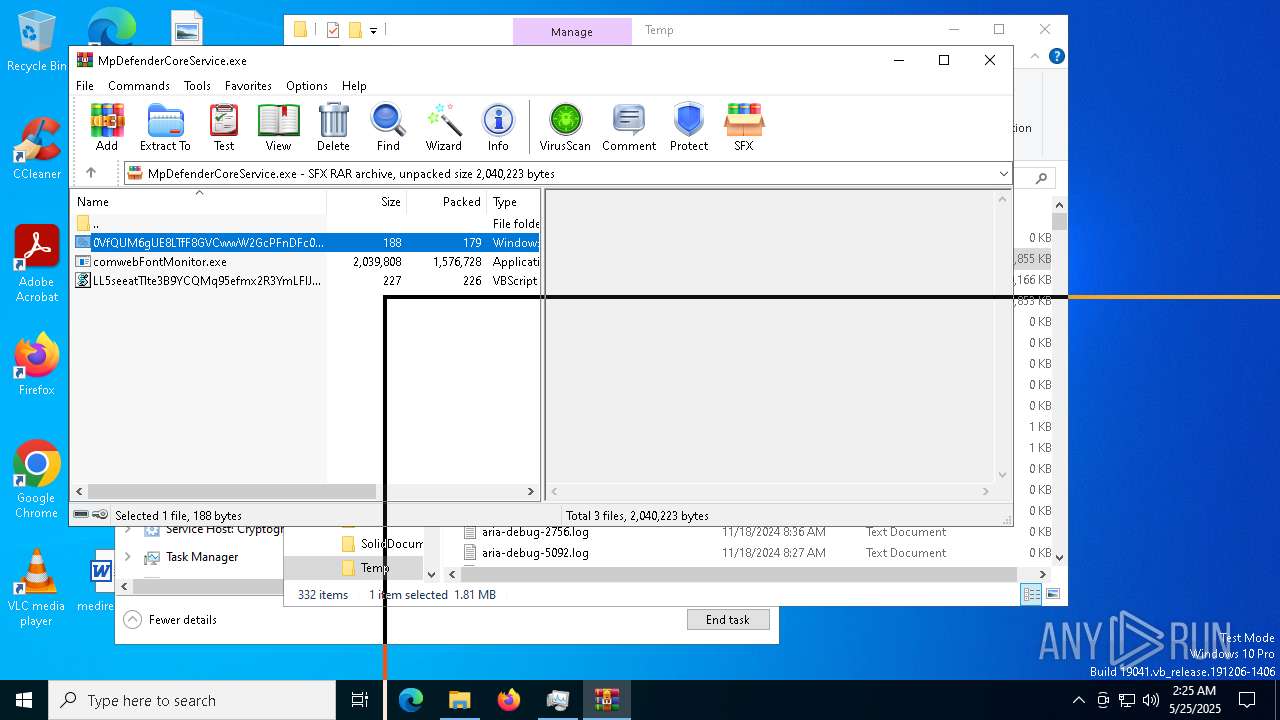1280x720 pixels.
Task: Open Adobe Acrobat desktop shortcut
Action: point(37,264)
